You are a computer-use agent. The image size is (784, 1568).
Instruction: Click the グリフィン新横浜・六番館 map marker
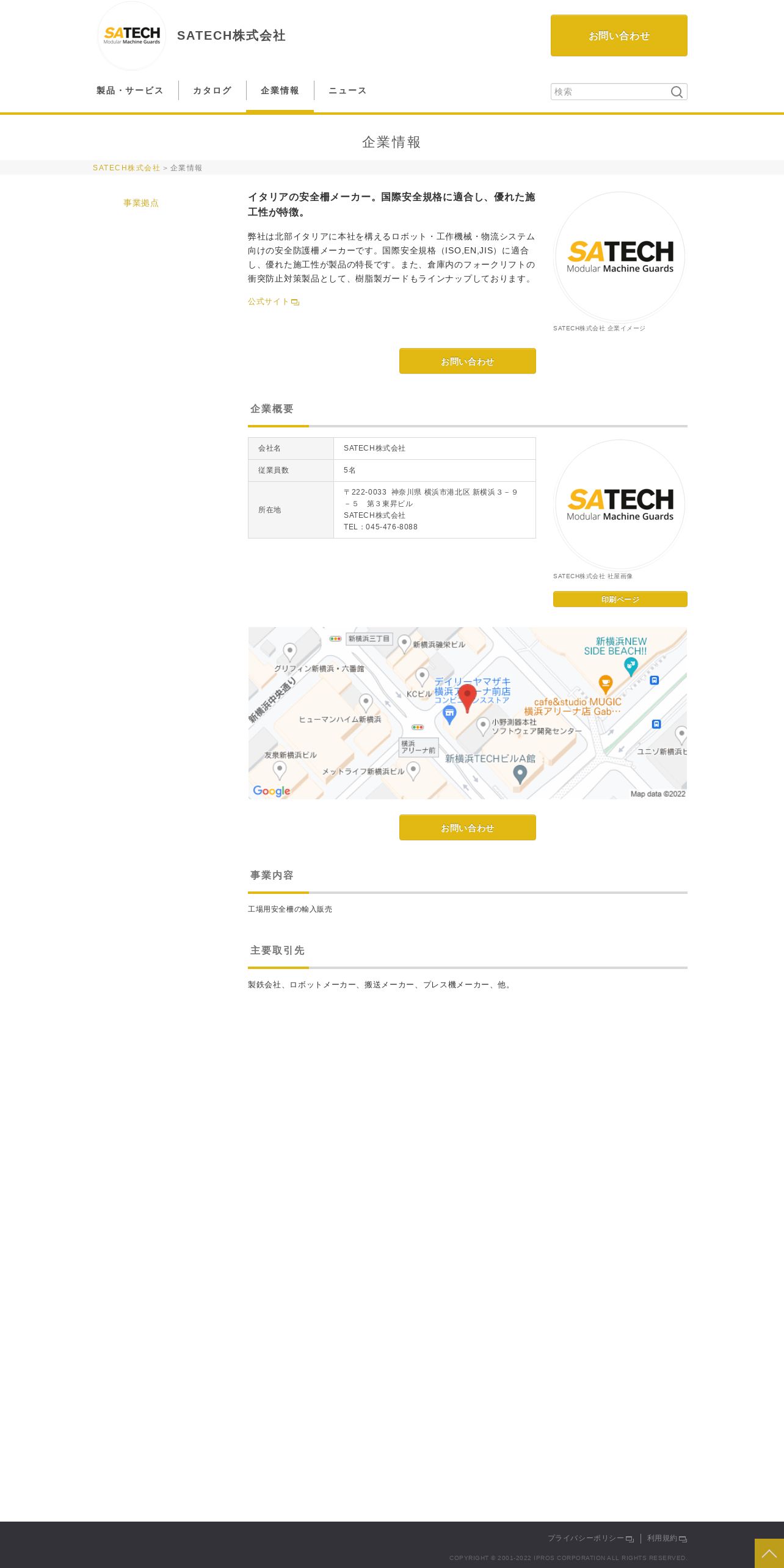tap(290, 652)
